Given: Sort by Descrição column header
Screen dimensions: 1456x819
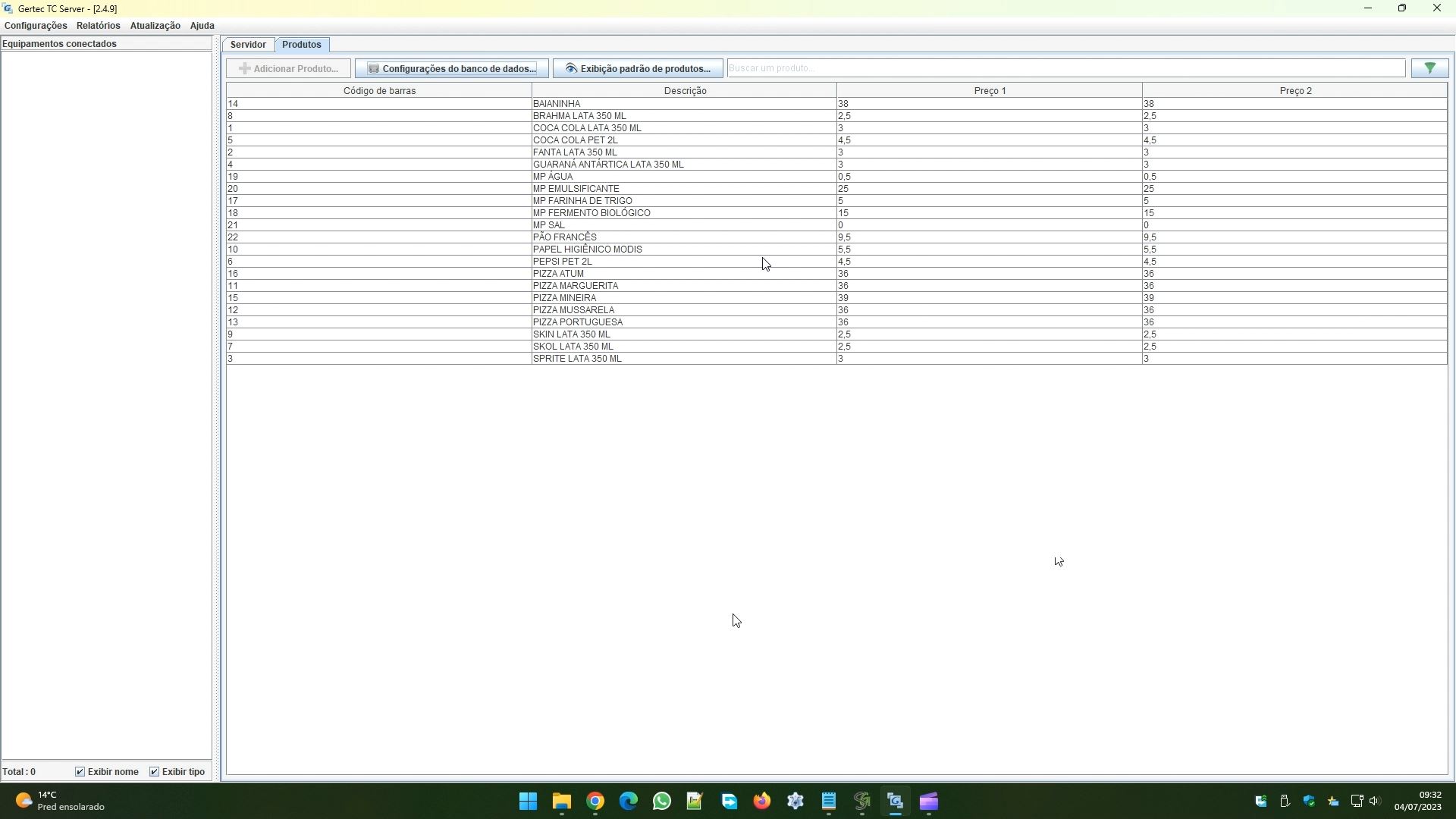Looking at the screenshot, I should pyautogui.click(x=685, y=91).
